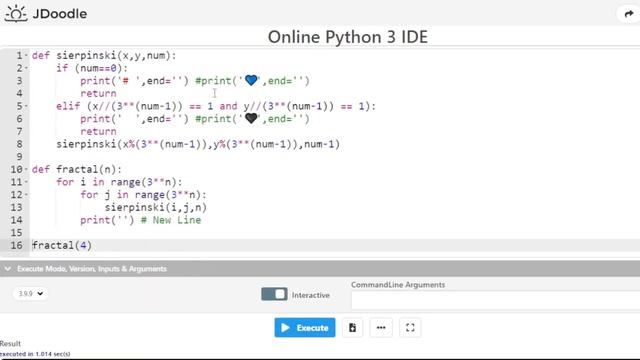Click the '# New Line' comment text
Screen dimensions: 640x360
tap(171, 220)
